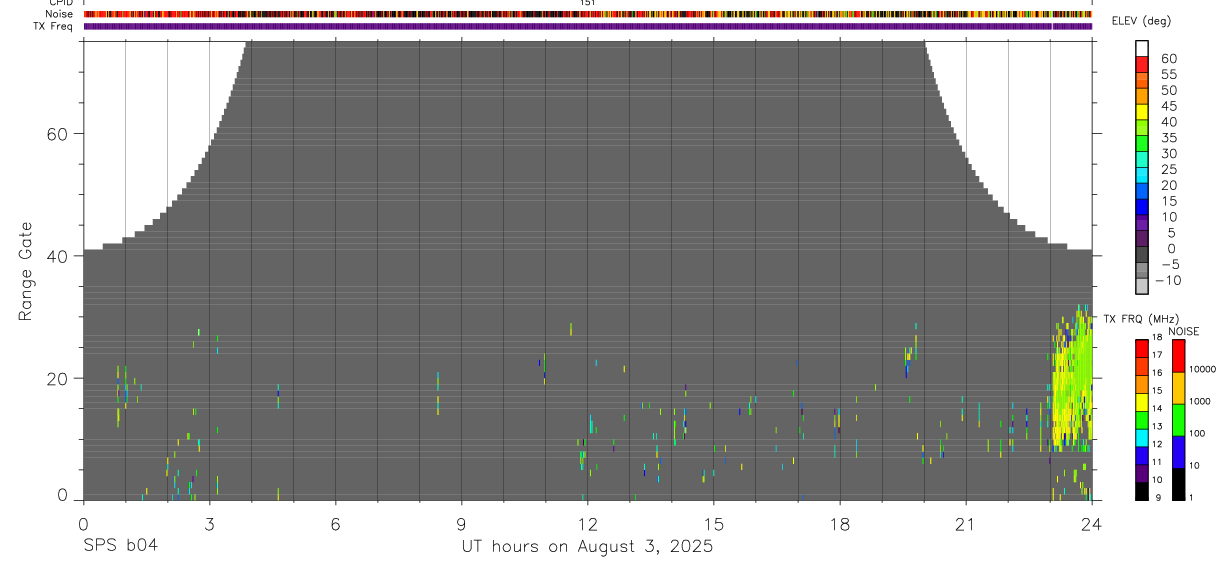Click the dark gray ELEV segment between -5 and 0
This screenshot has height=567, width=1228.
1142,256
